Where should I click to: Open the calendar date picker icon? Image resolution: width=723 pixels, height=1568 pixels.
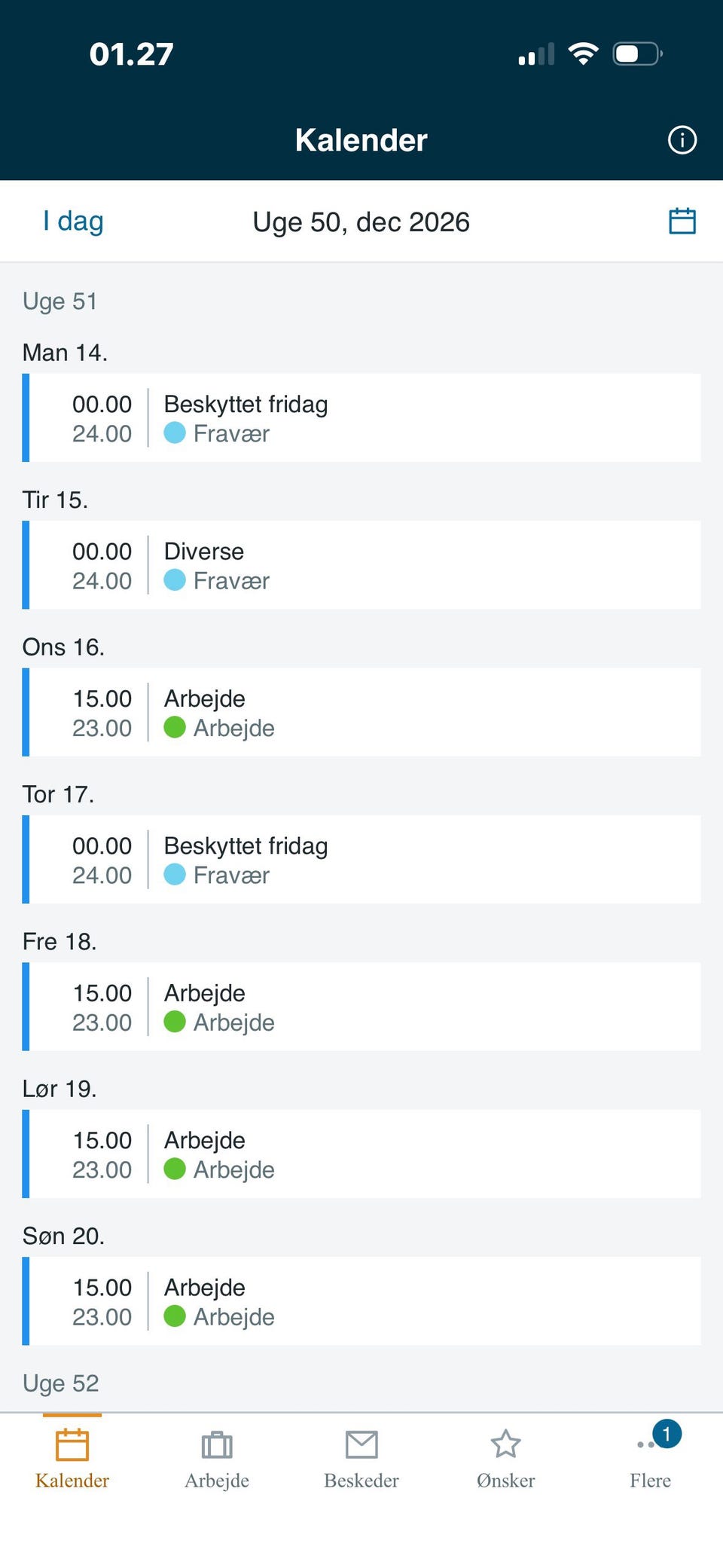pos(682,222)
